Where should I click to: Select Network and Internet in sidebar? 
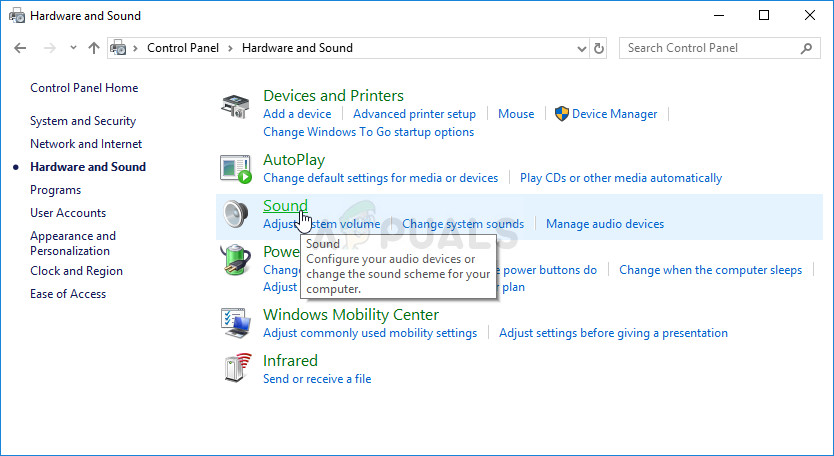click(86, 144)
